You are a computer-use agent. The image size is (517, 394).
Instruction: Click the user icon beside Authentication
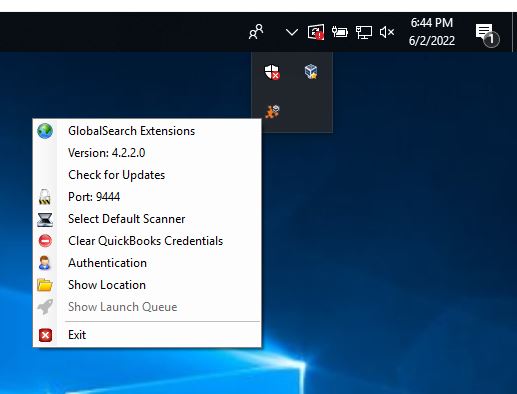click(x=44, y=263)
